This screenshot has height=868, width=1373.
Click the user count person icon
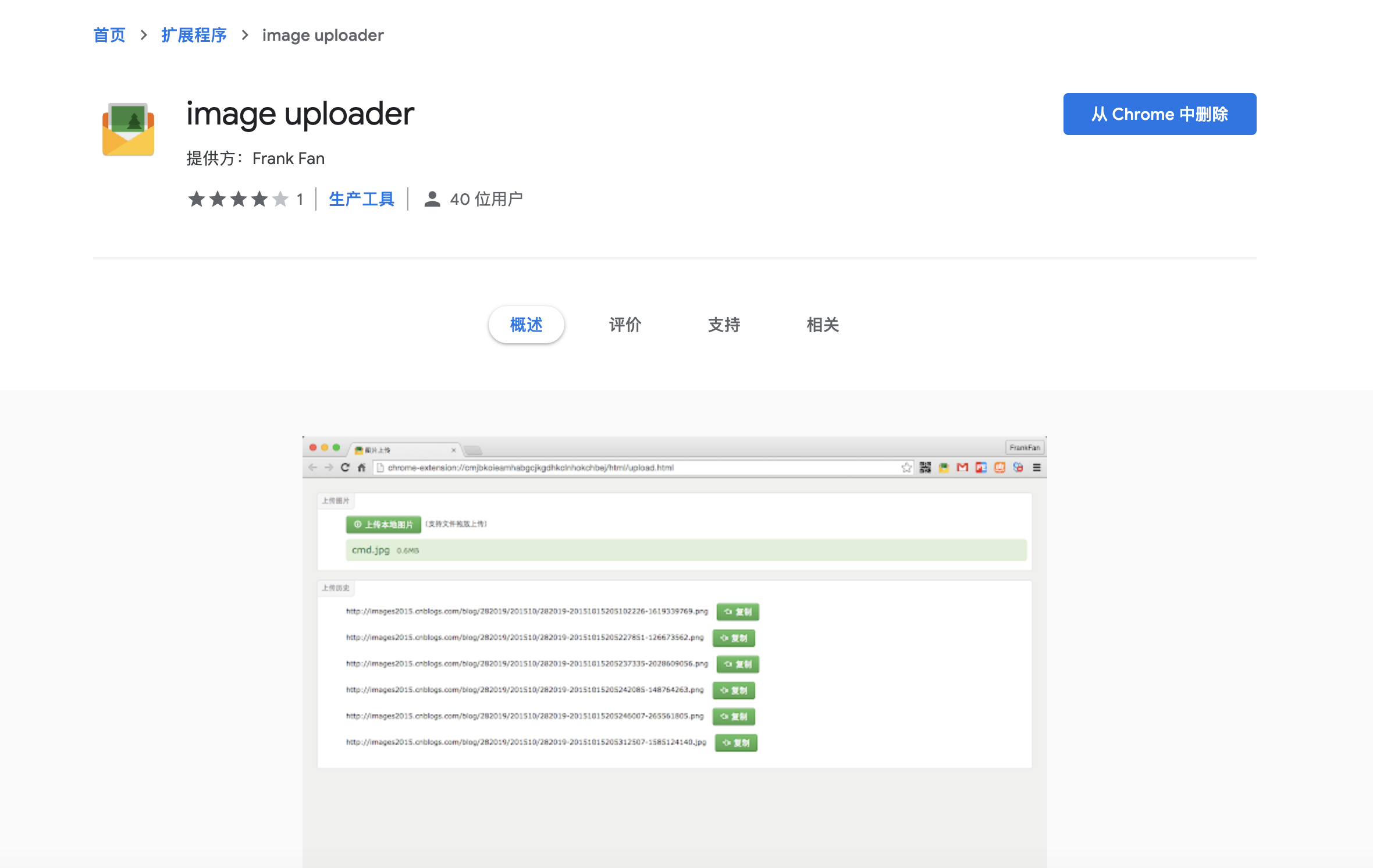tap(432, 199)
